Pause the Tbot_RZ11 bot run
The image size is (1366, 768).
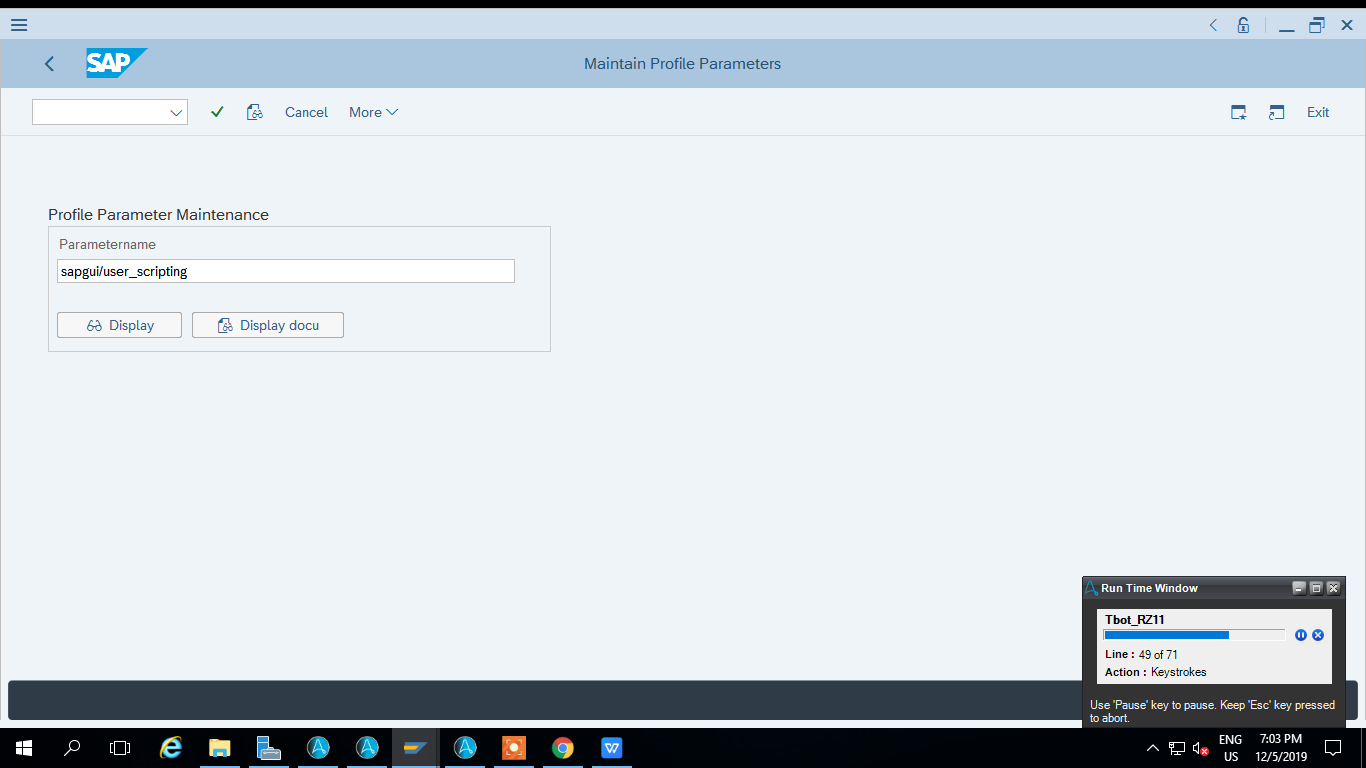tap(1301, 635)
